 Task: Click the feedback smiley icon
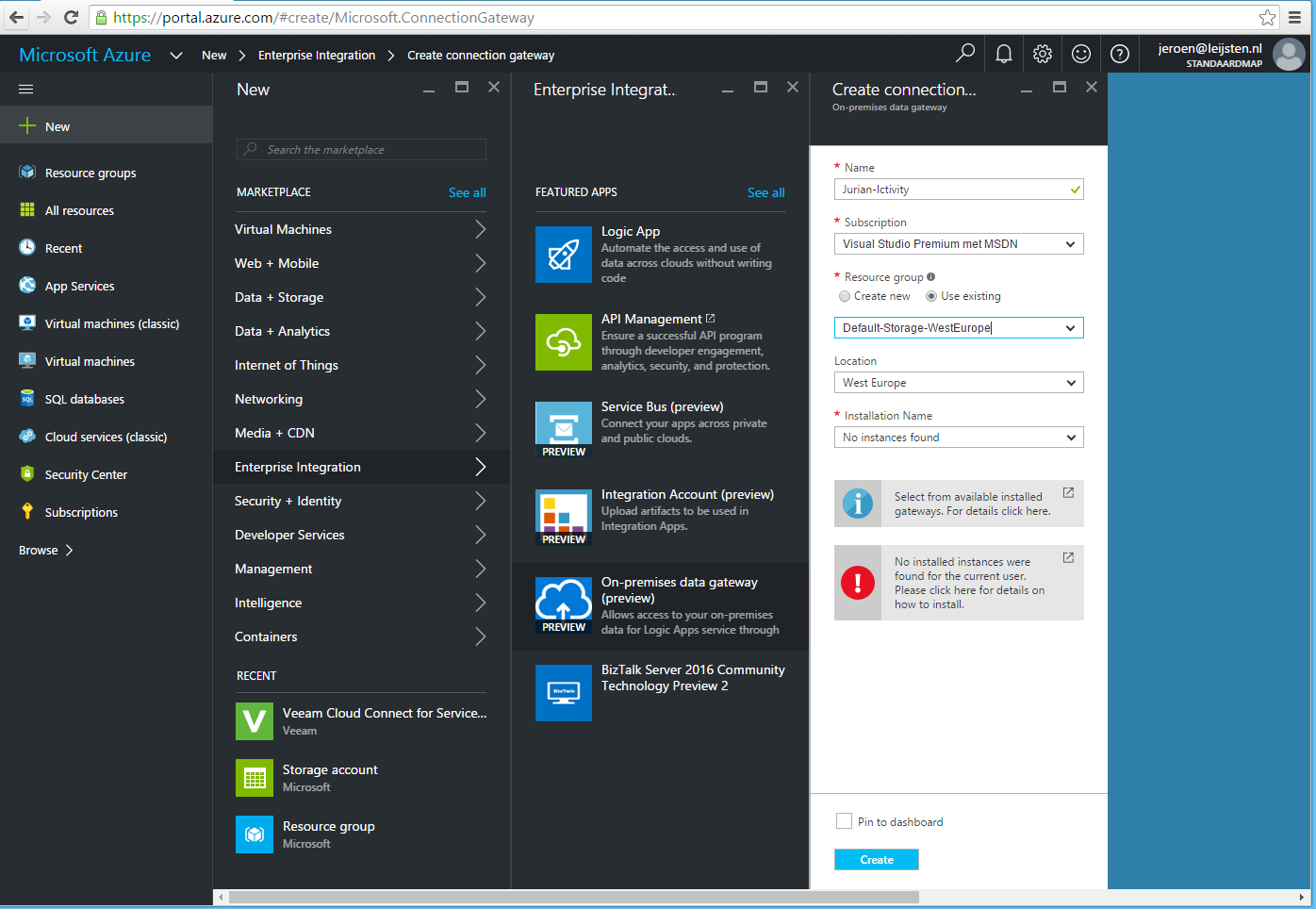[1081, 54]
